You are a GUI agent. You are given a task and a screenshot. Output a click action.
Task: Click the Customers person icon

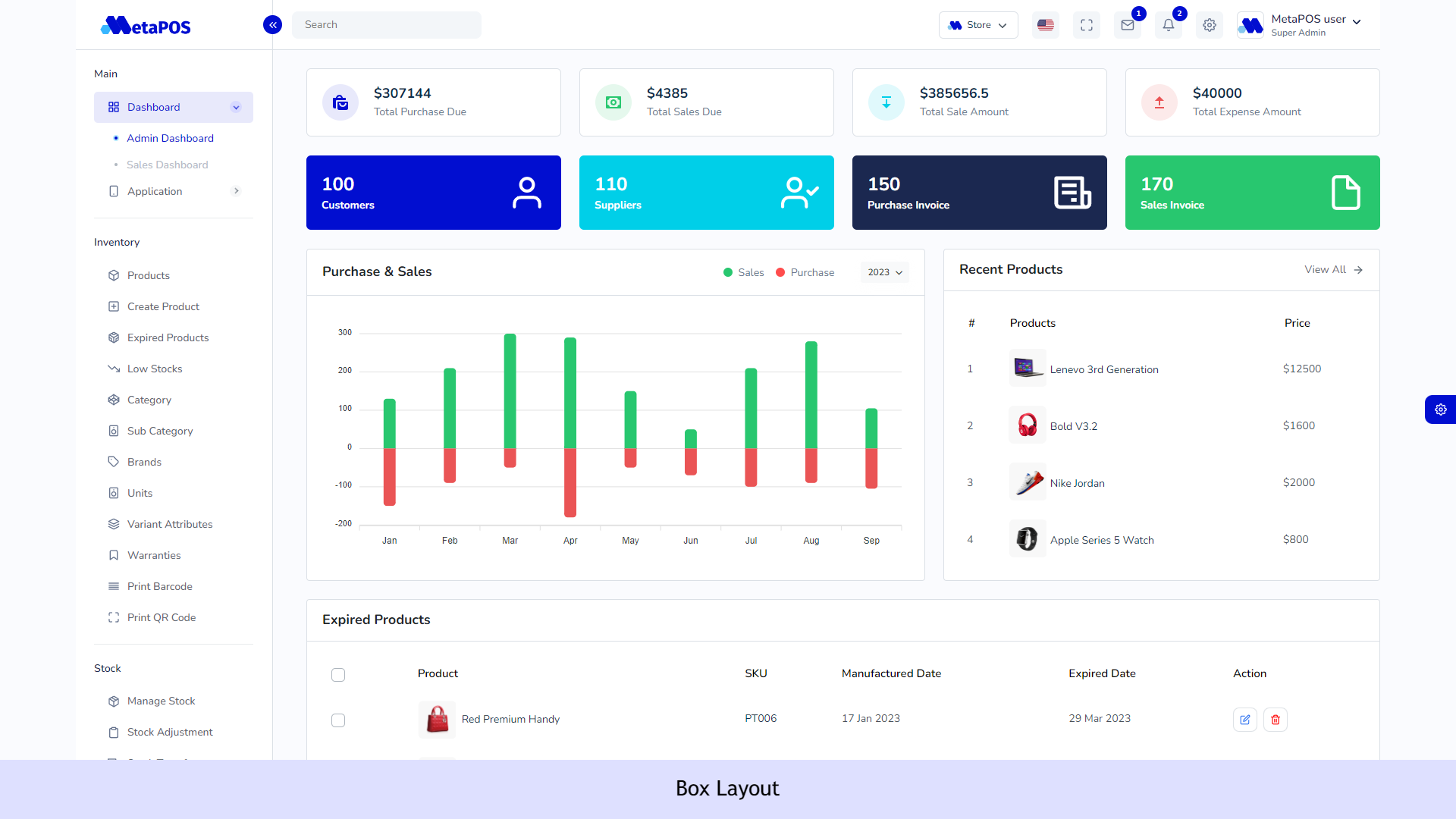tap(527, 193)
